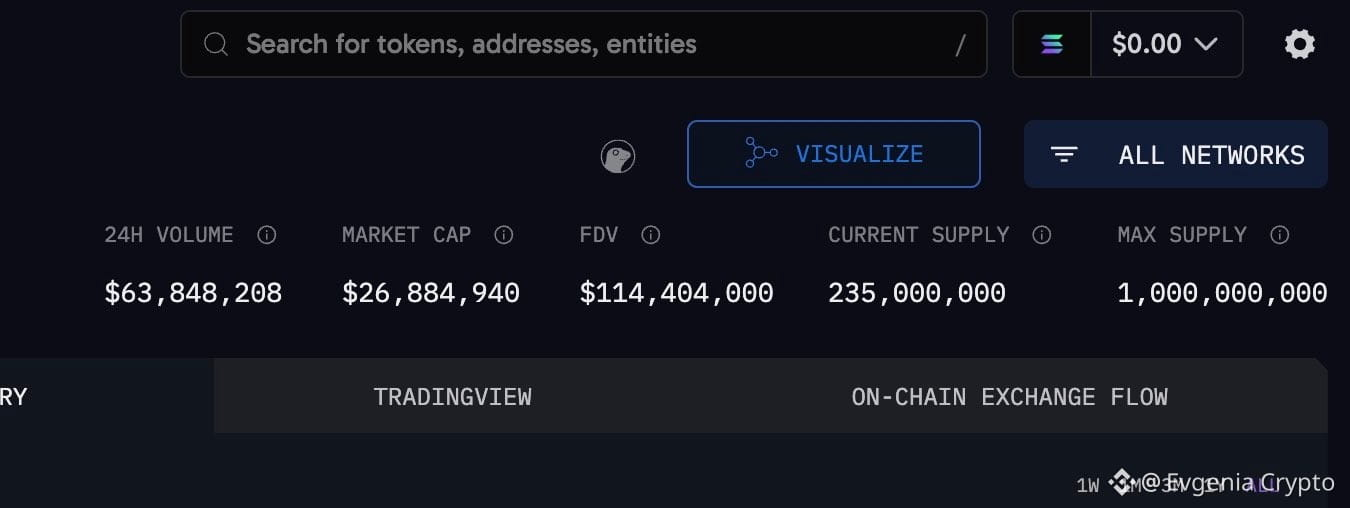Click the Max Supply info icon
The height and width of the screenshot is (508, 1350).
(1279, 235)
